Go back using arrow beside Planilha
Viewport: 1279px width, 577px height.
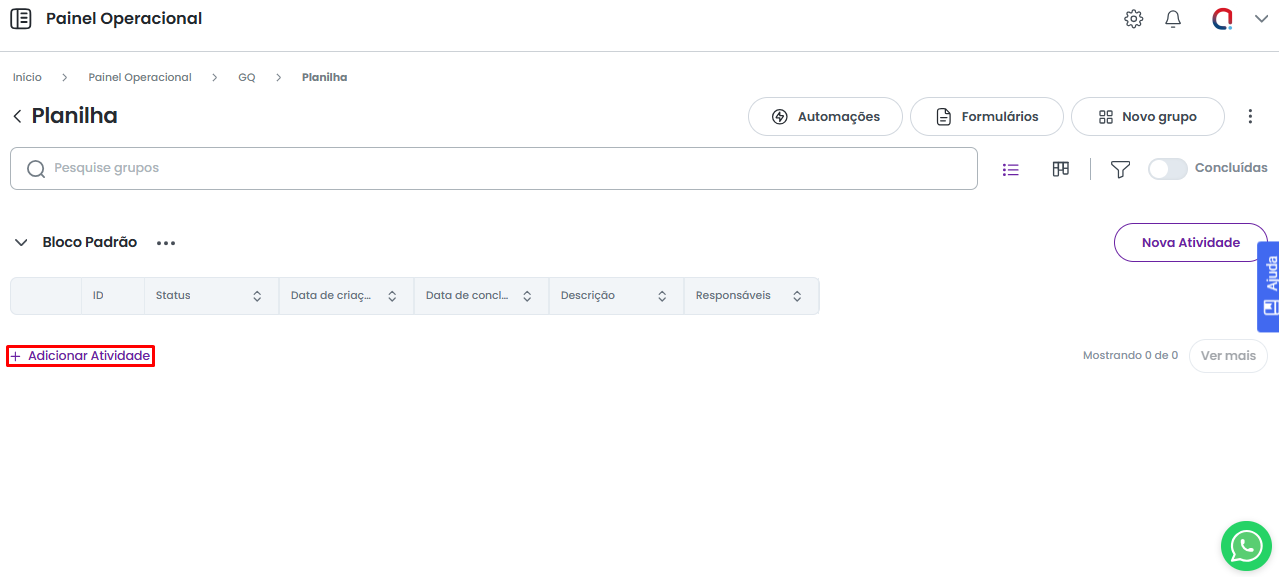click(x=17, y=117)
